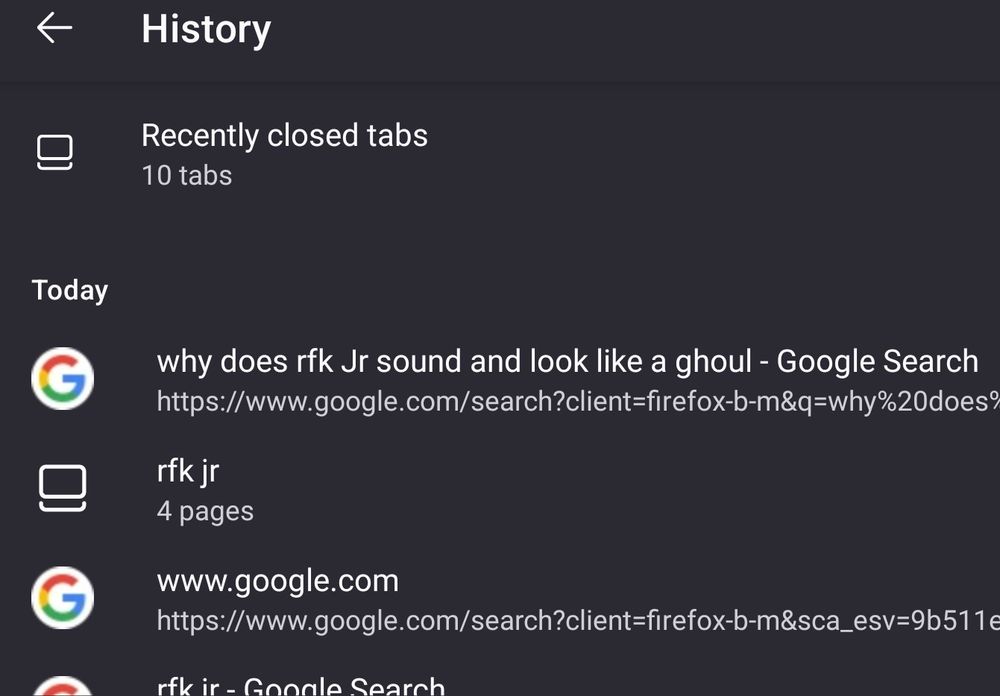Click the Google favicon next to the ghoul search
The width and height of the screenshot is (1000, 696).
coord(63,379)
